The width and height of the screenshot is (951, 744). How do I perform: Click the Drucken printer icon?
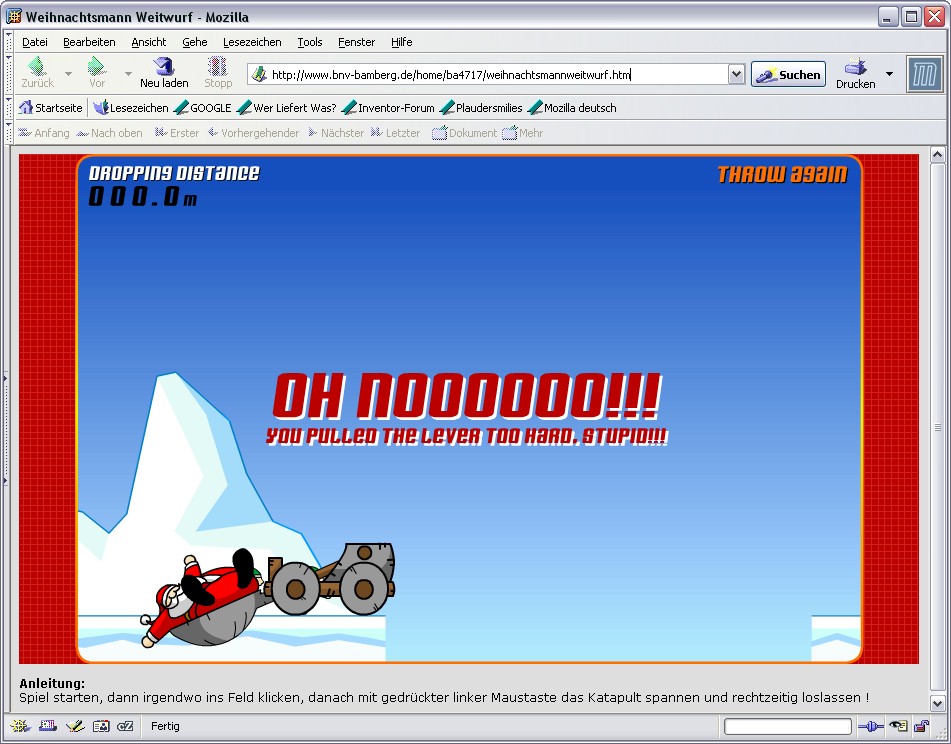855,66
